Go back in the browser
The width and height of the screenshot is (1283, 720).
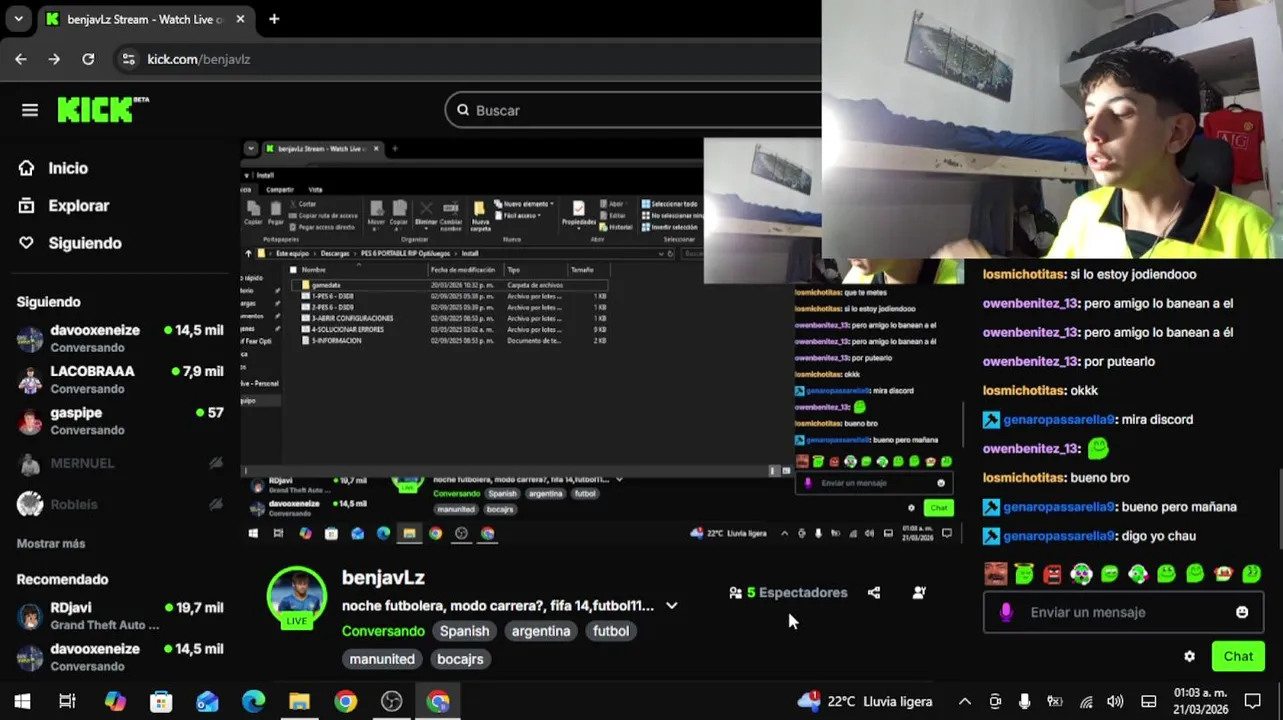(21, 59)
